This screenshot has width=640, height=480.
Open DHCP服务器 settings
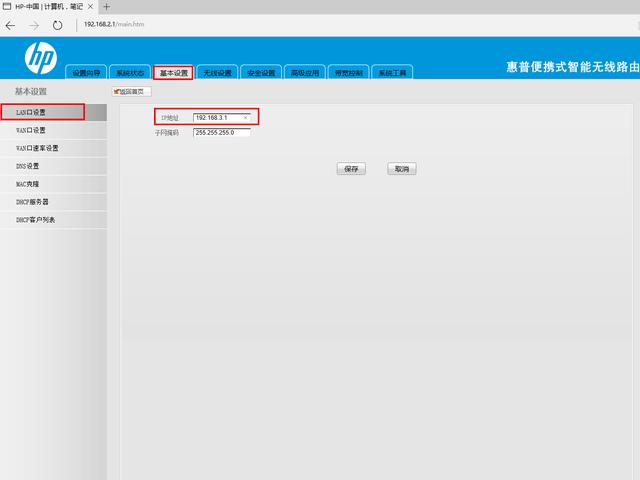[32, 202]
